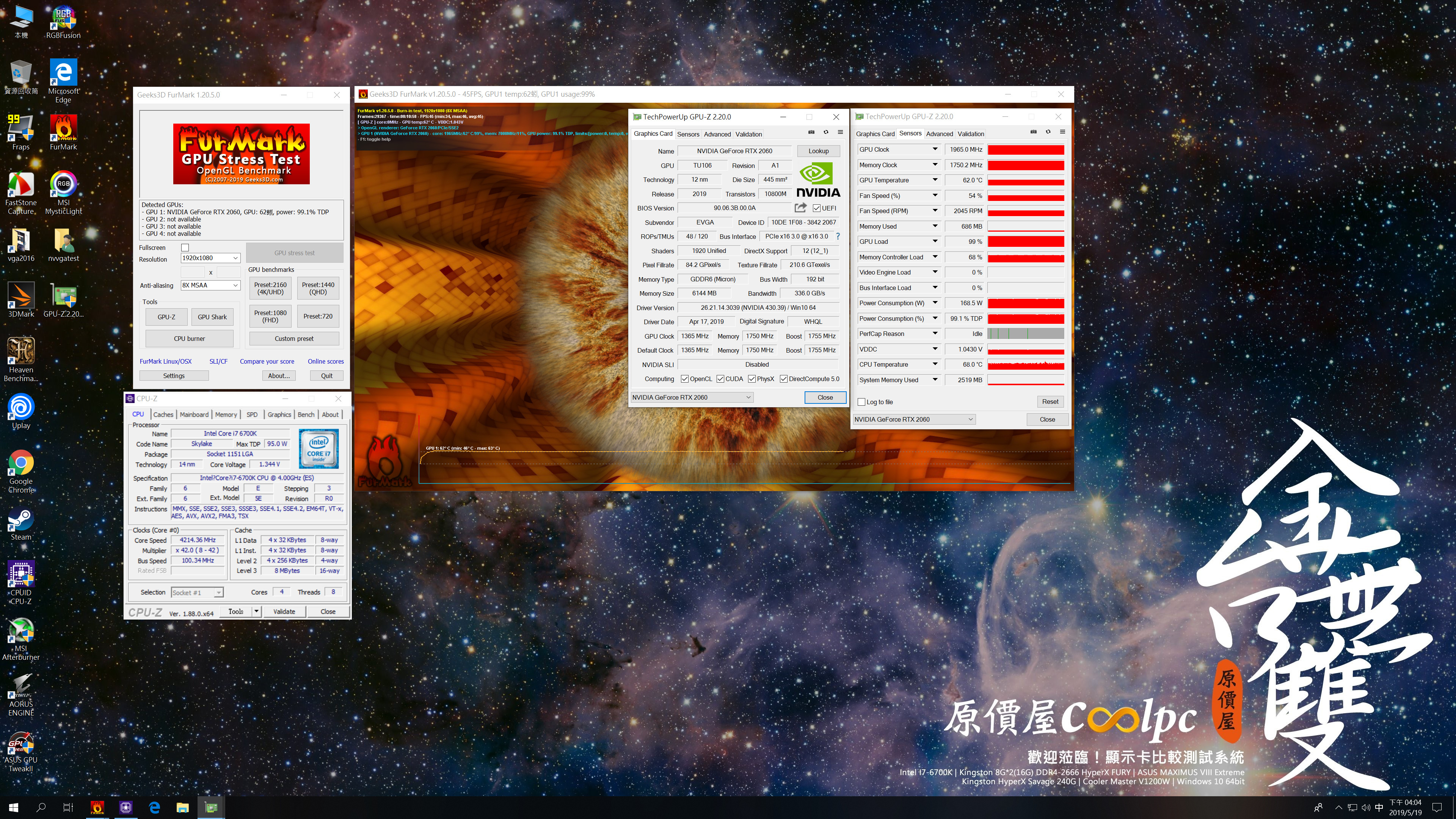Open Sensors tab in Graphics Card GPU-Z window
Image resolution: width=1456 pixels, height=819 pixels.
688,134
